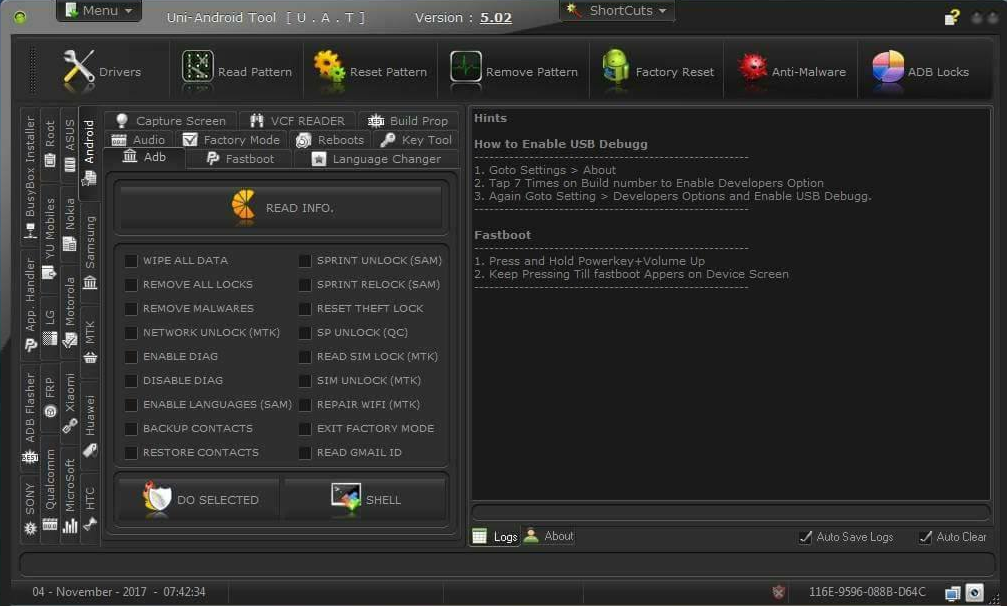The image size is (1007, 606).
Task: Open the SONY side tab
Action: (x=30, y=509)
